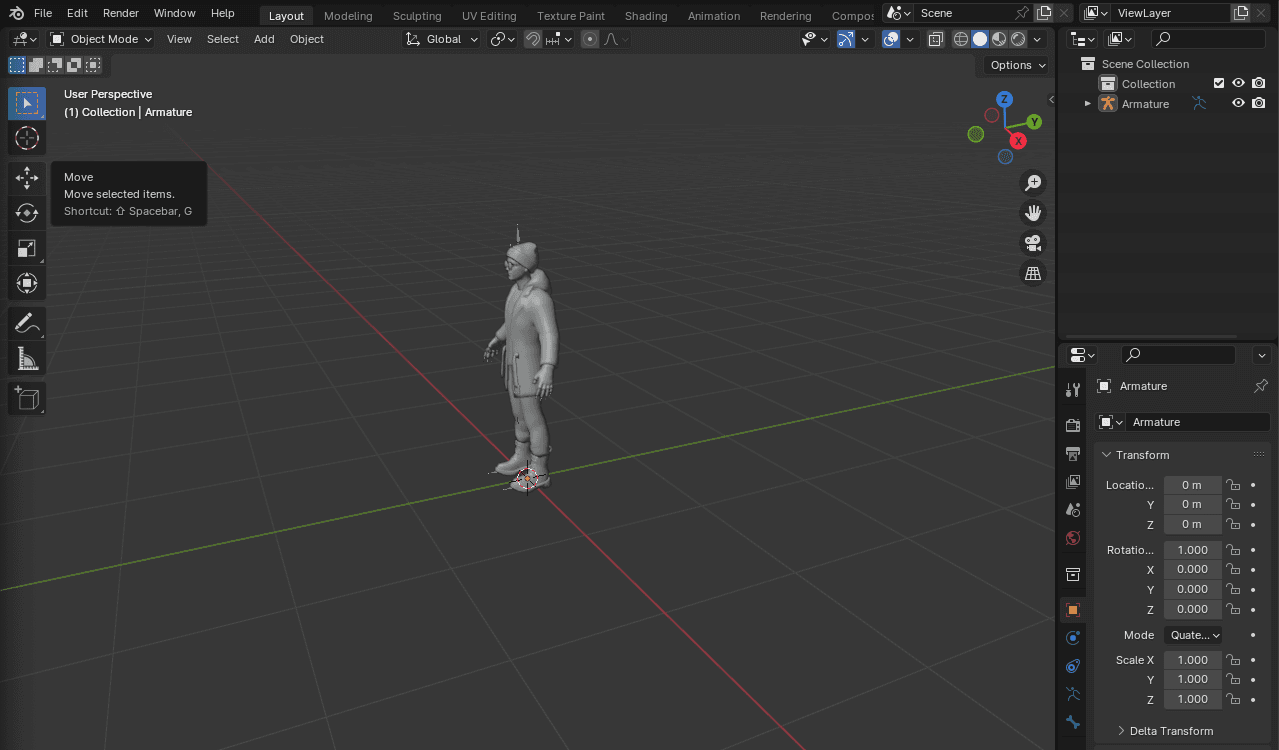1279x750 pixels.
Task: Expand the Armature item in the outliner
Action: (x=1088, y=103)
